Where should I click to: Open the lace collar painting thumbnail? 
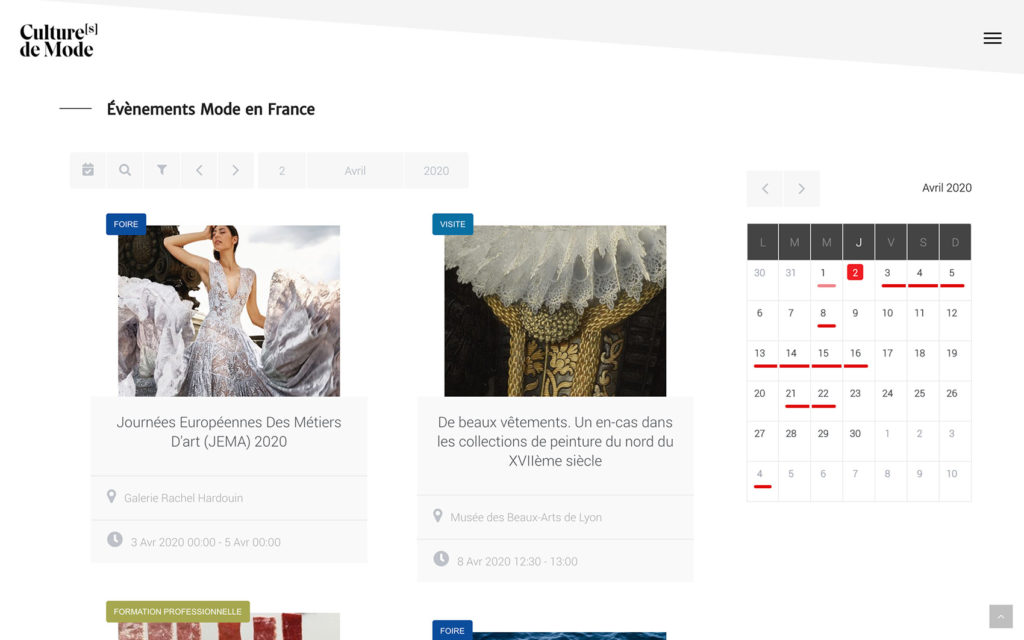[x=555, y=311]
